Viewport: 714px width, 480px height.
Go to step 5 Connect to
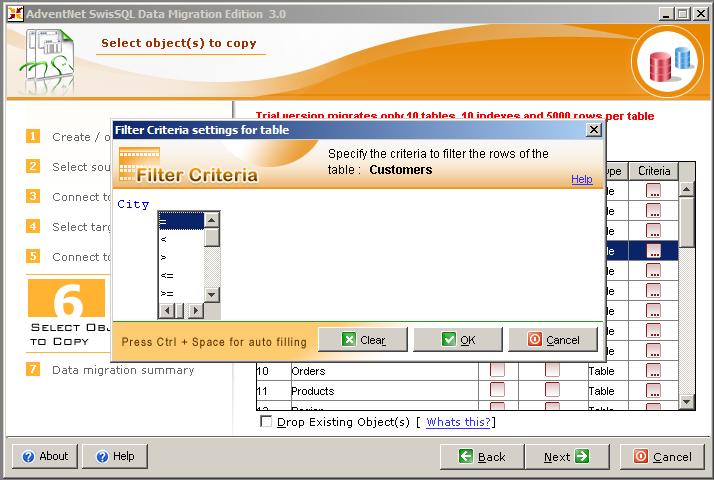point(68,257)
